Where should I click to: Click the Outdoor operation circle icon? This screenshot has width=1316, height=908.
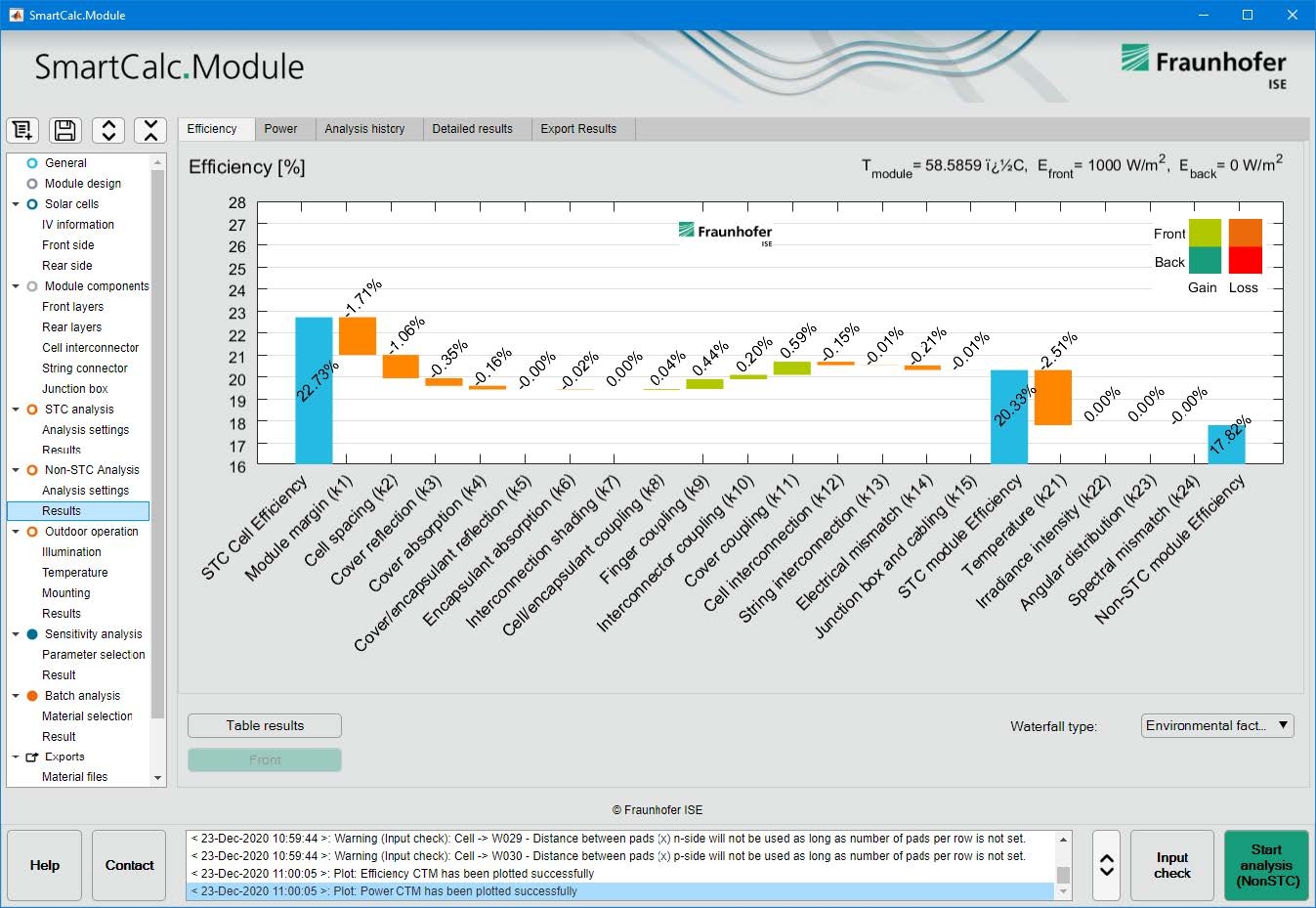click(32, 532)
